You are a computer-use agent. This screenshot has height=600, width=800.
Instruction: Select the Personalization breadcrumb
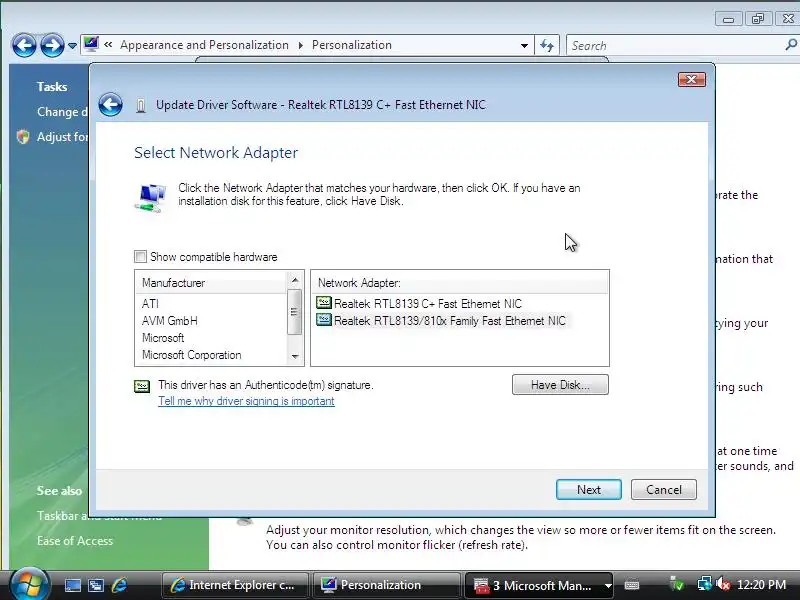[x=352, y=45]
